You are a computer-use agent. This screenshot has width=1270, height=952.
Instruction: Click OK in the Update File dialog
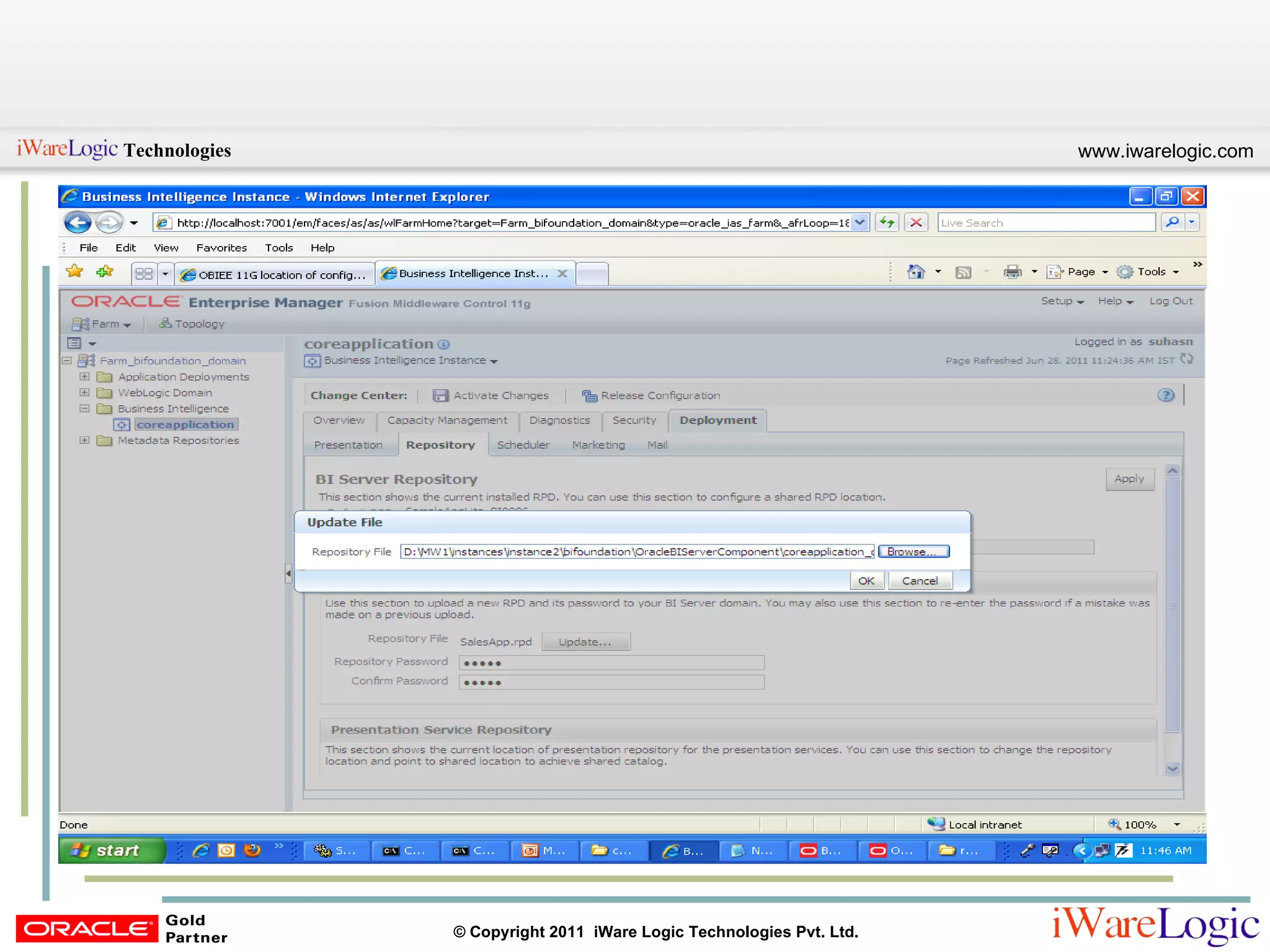(866, 581)
